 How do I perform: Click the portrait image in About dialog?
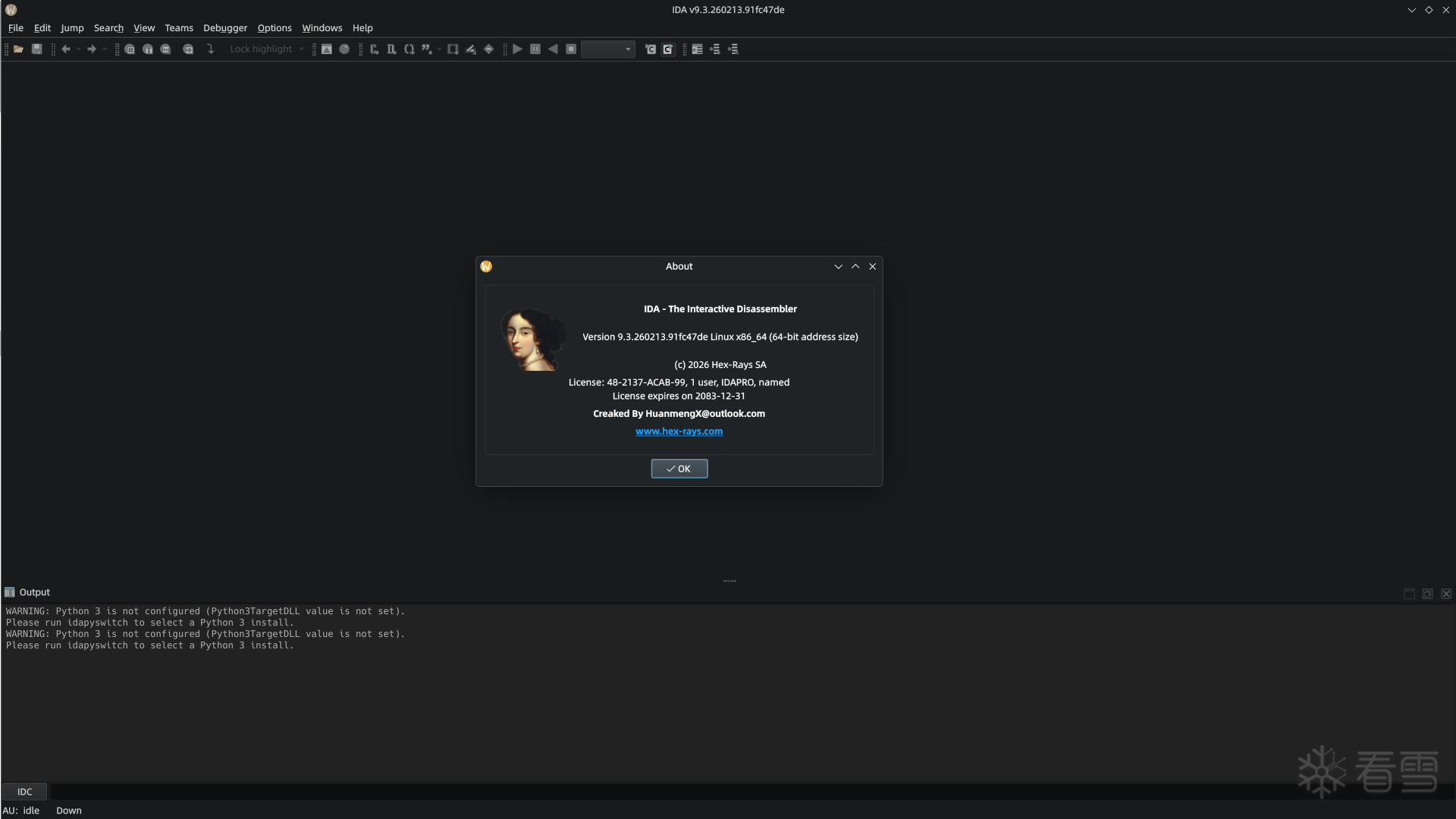point(533,339)
